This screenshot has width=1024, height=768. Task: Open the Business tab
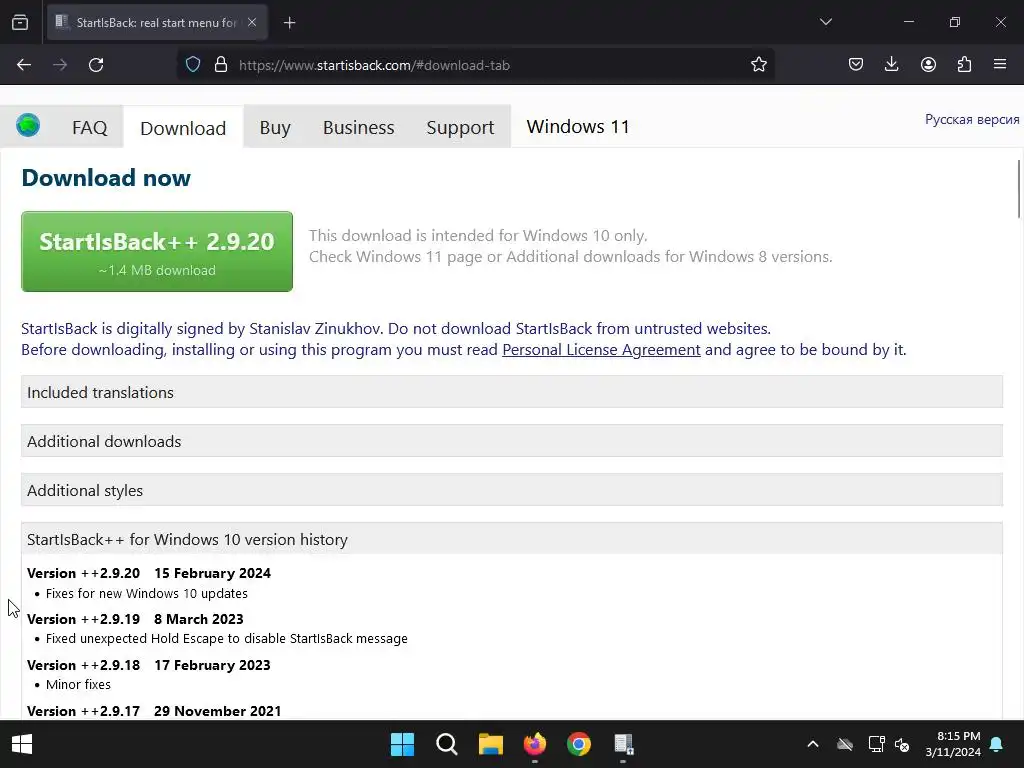[359, 127]
